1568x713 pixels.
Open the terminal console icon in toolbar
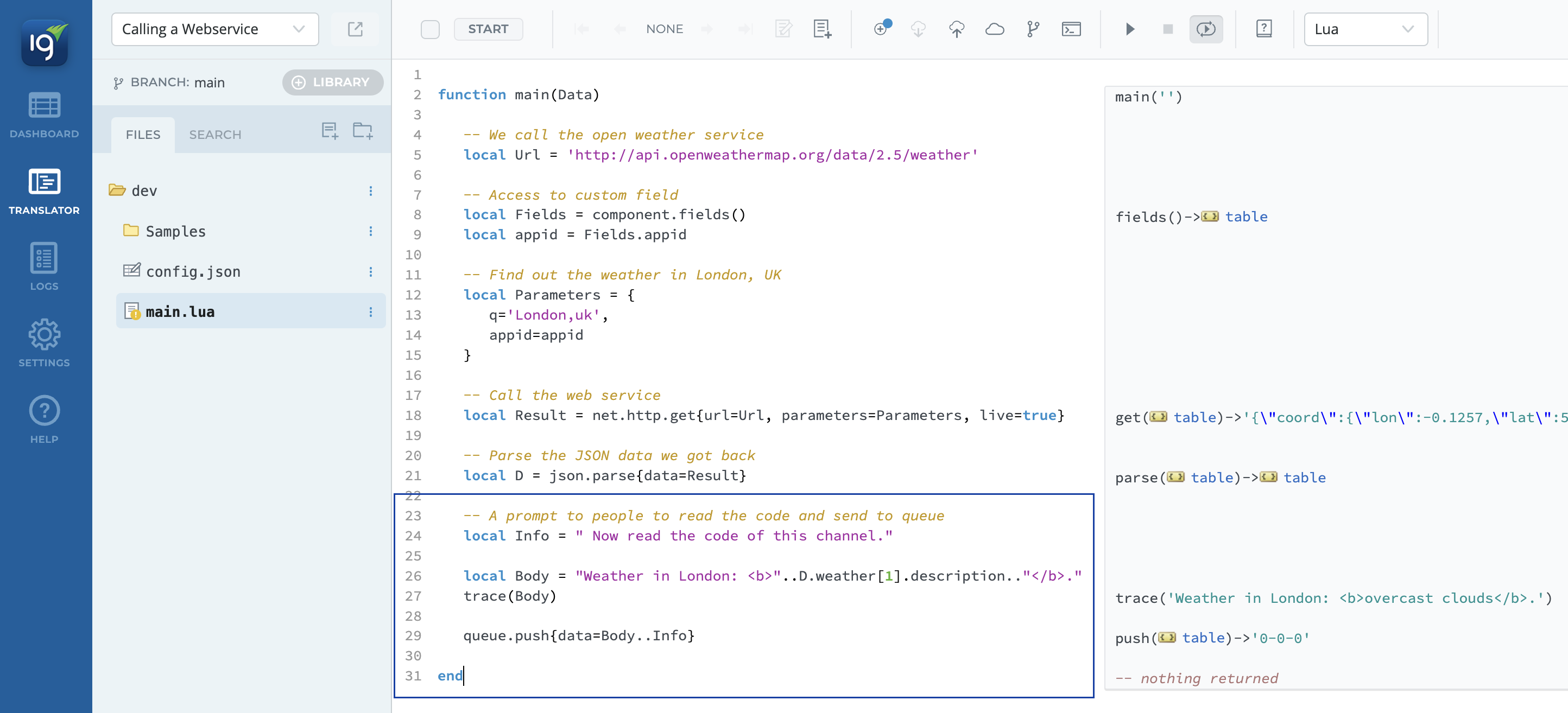pyautogui.click(x=1071, y=29)
